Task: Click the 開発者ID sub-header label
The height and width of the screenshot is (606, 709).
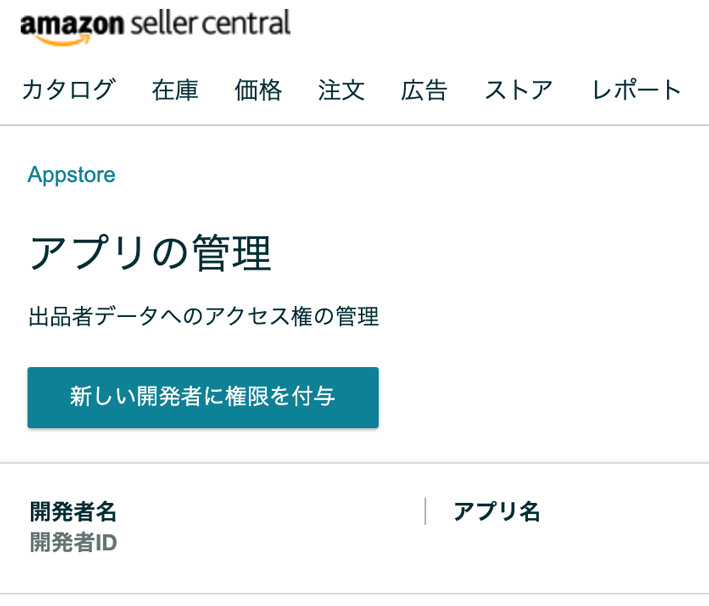Action: [73, 542]
